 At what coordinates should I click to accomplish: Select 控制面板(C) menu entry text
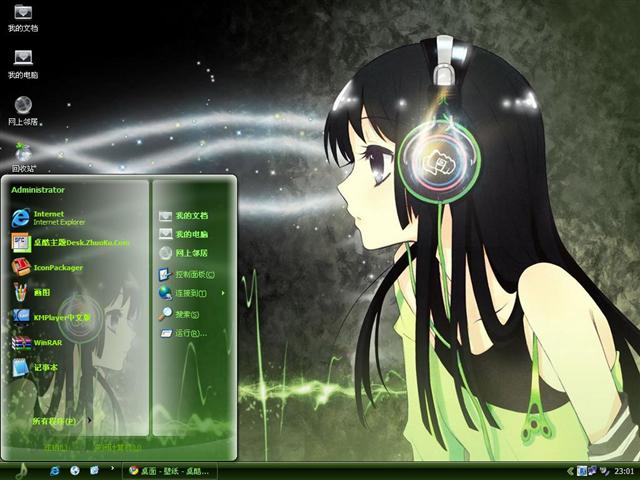pos(195,275)
